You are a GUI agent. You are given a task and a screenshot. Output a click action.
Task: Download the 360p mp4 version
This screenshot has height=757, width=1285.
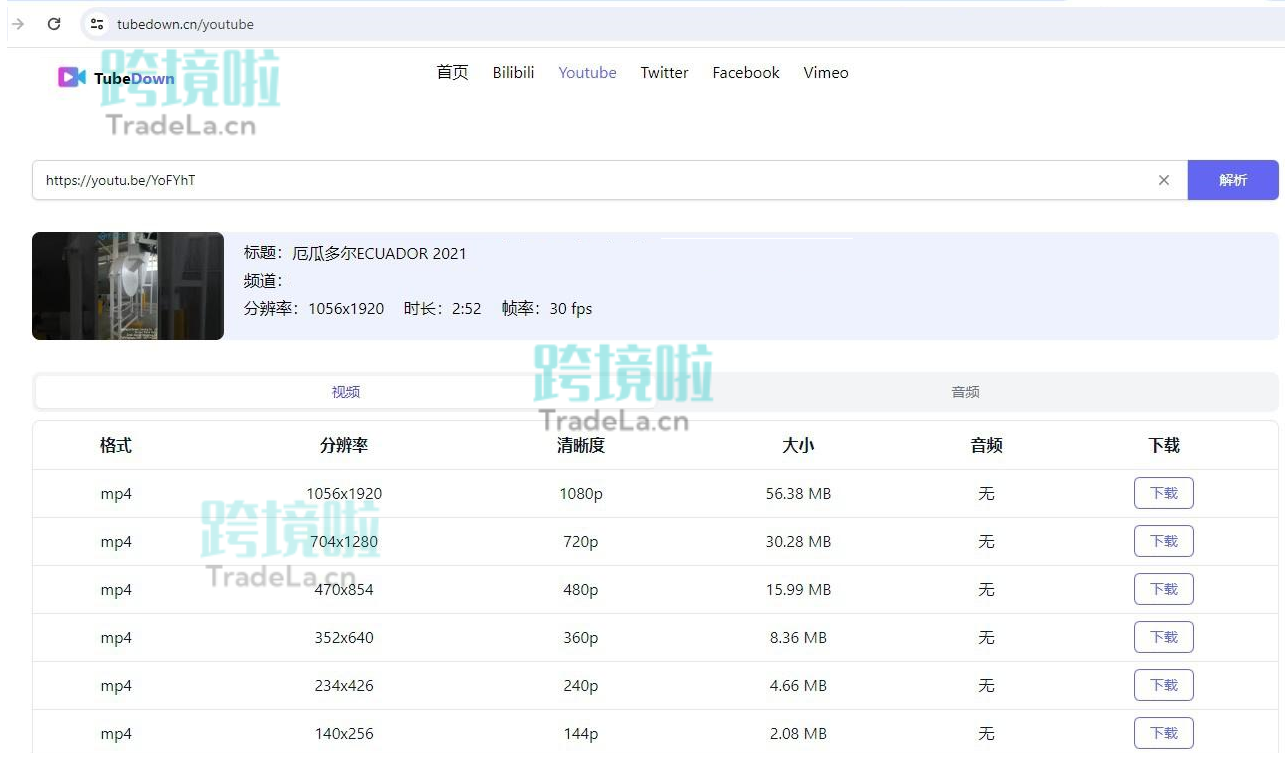[x=1163, y=637]
